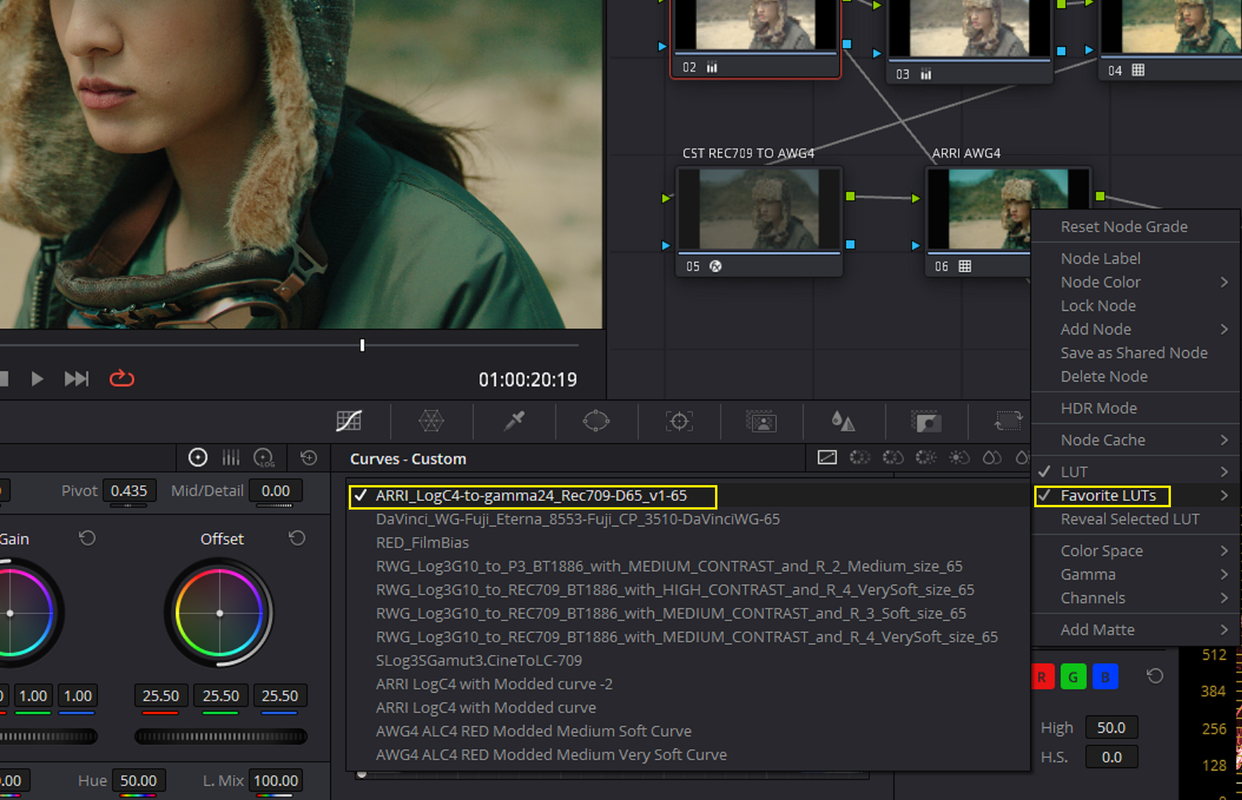Switch to color wheels mode icon
Image resolution: width=1242 pixels, height=800 pixels.
coord(198,458)
